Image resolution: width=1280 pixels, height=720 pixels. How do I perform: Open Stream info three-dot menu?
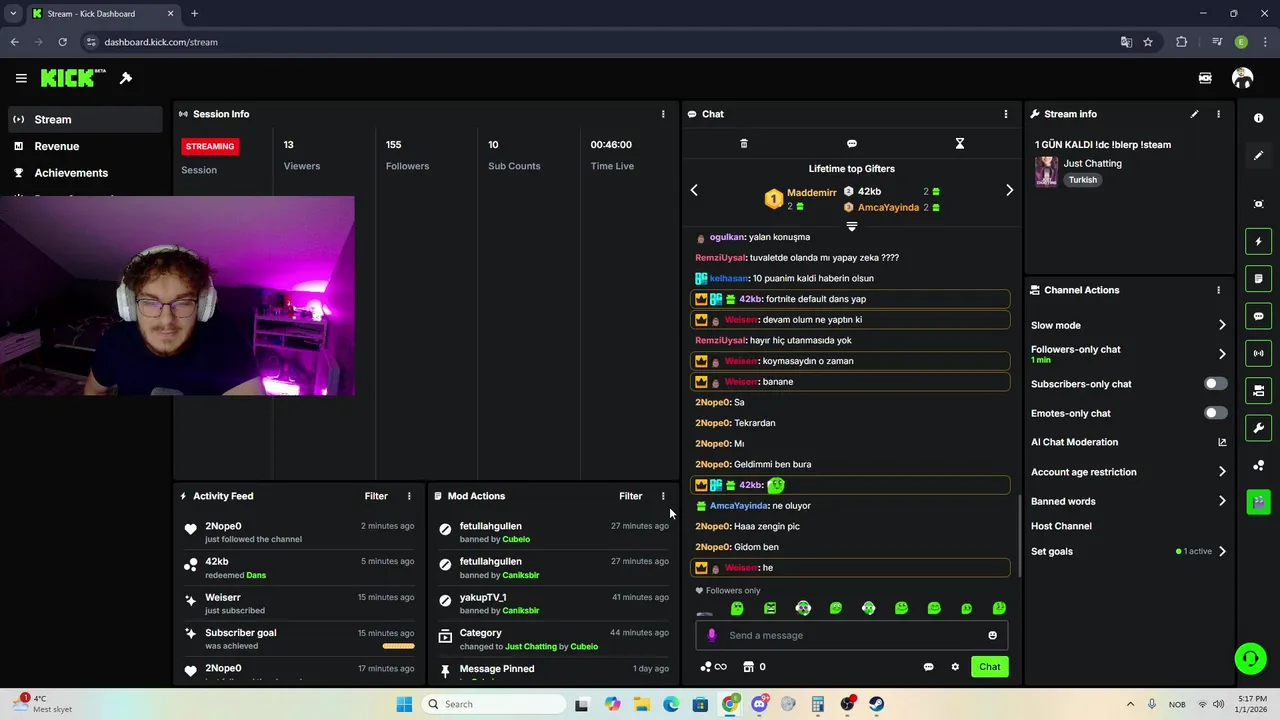[x=1218, y=114]
